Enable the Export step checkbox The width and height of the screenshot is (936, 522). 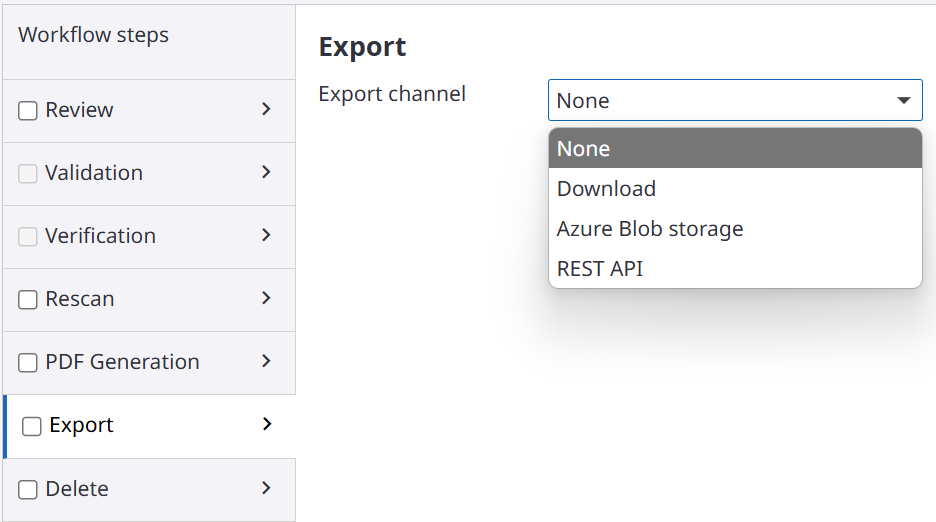tap(32, 426)
